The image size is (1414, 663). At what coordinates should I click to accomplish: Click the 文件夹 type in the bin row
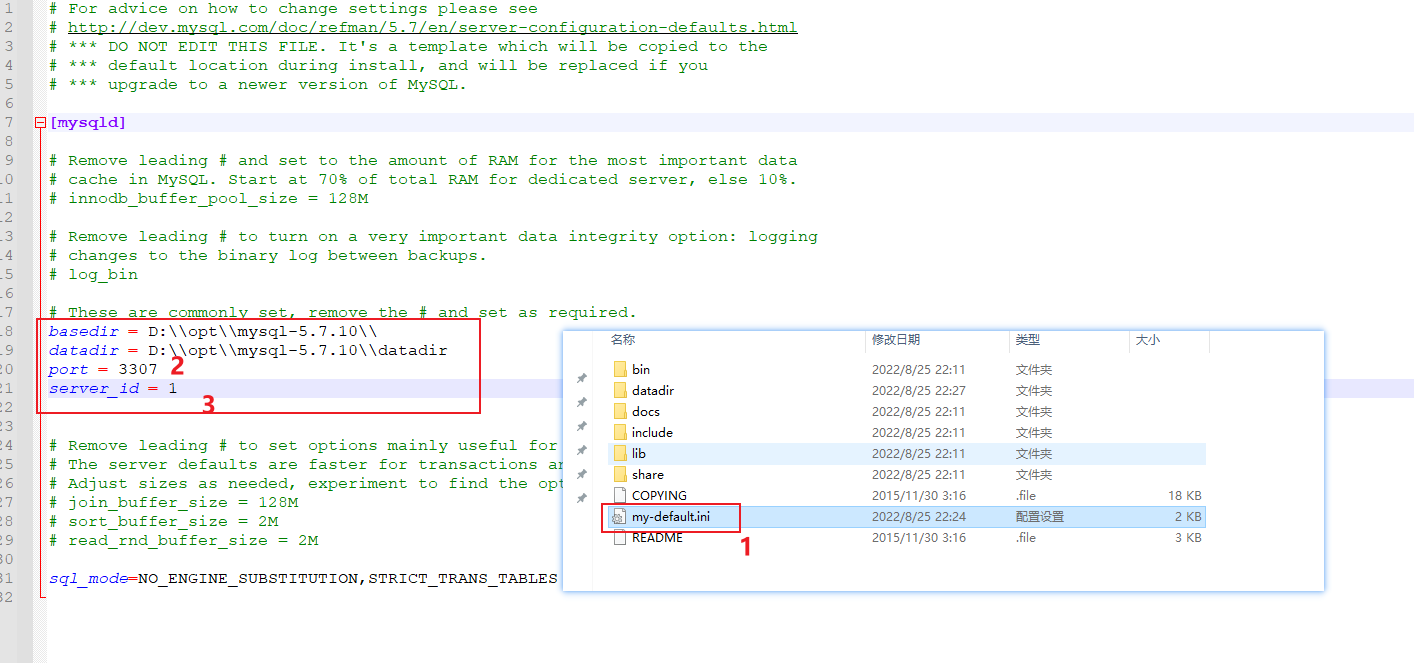(1034, 370)
